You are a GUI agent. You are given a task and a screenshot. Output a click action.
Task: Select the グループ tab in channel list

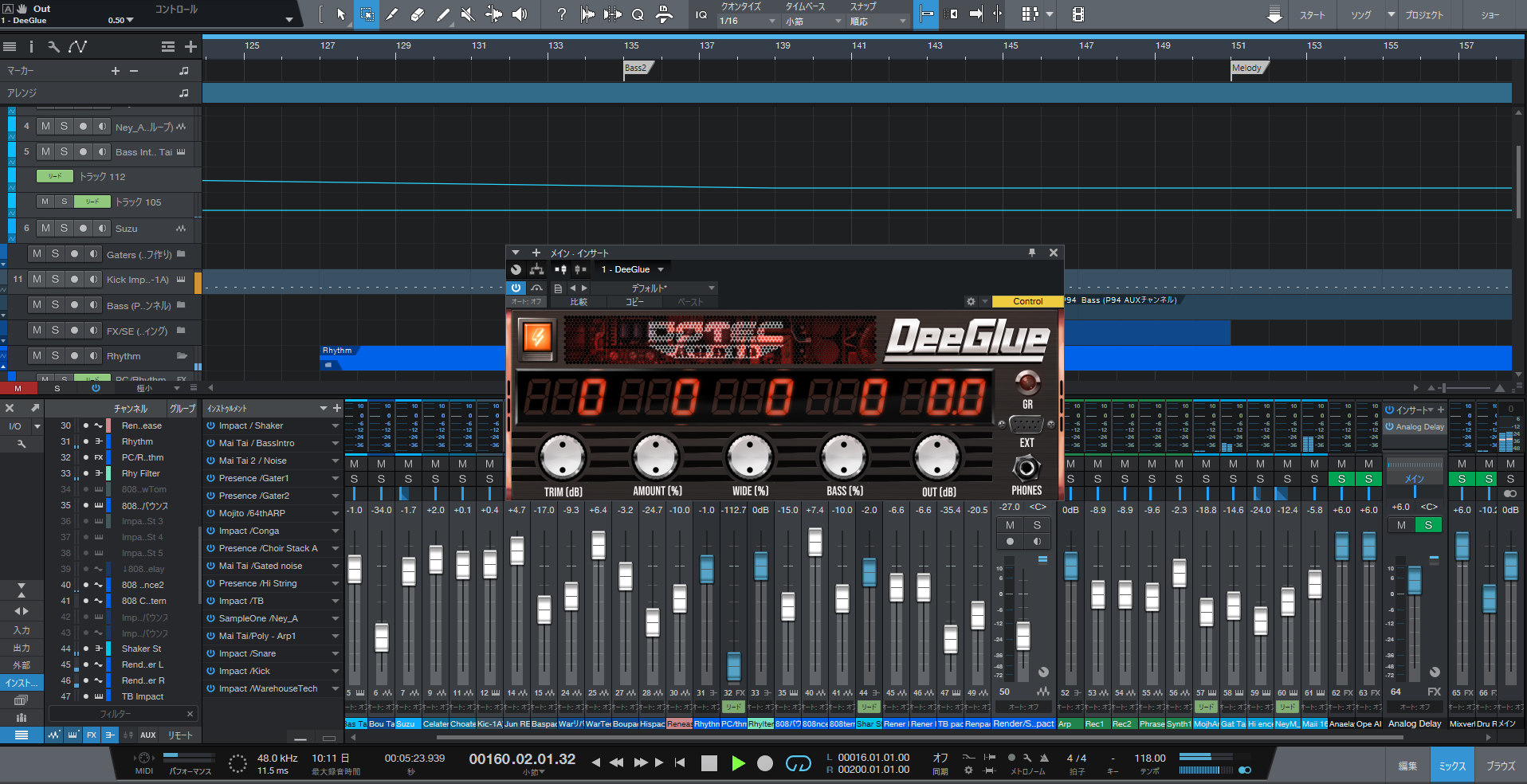[x=182, y=408]
